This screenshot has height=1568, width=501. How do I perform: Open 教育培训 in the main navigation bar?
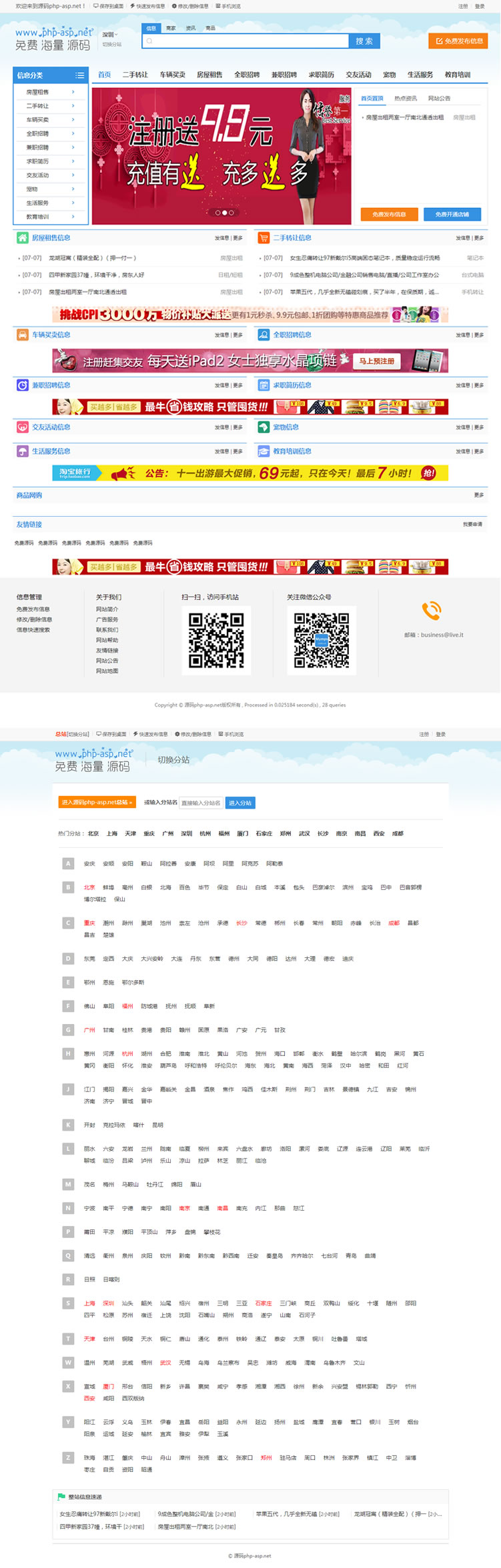tap(458, 75)
